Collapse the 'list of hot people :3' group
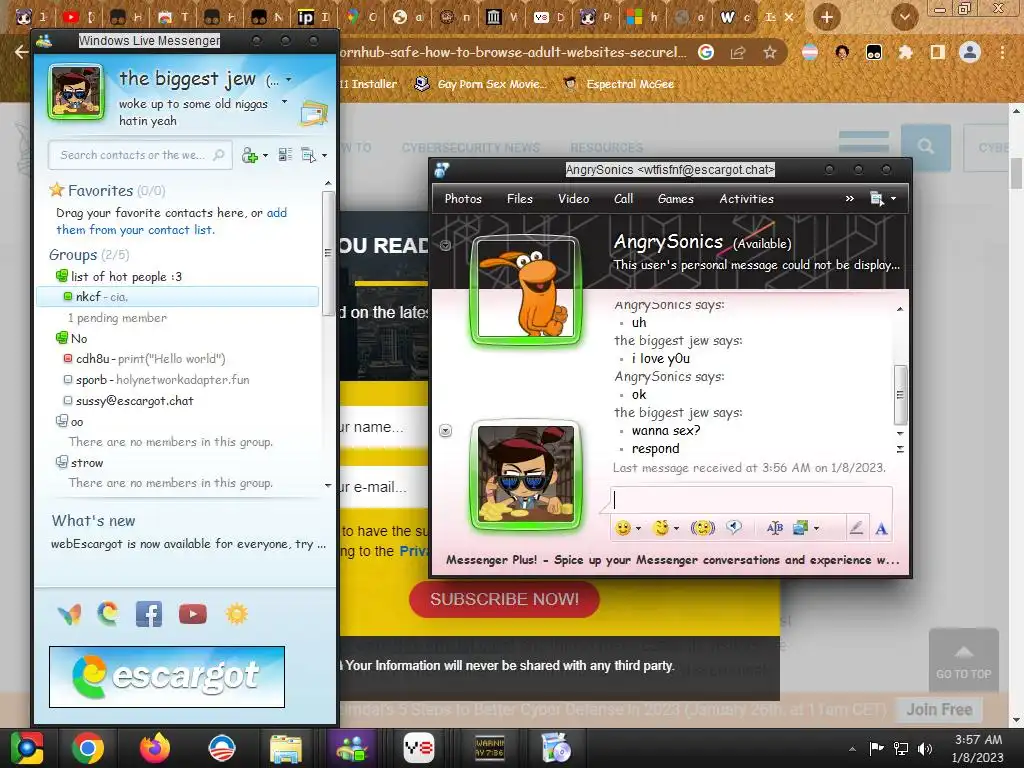The image size is (1024, 768). pyautogui.click(x=61, y=276)
